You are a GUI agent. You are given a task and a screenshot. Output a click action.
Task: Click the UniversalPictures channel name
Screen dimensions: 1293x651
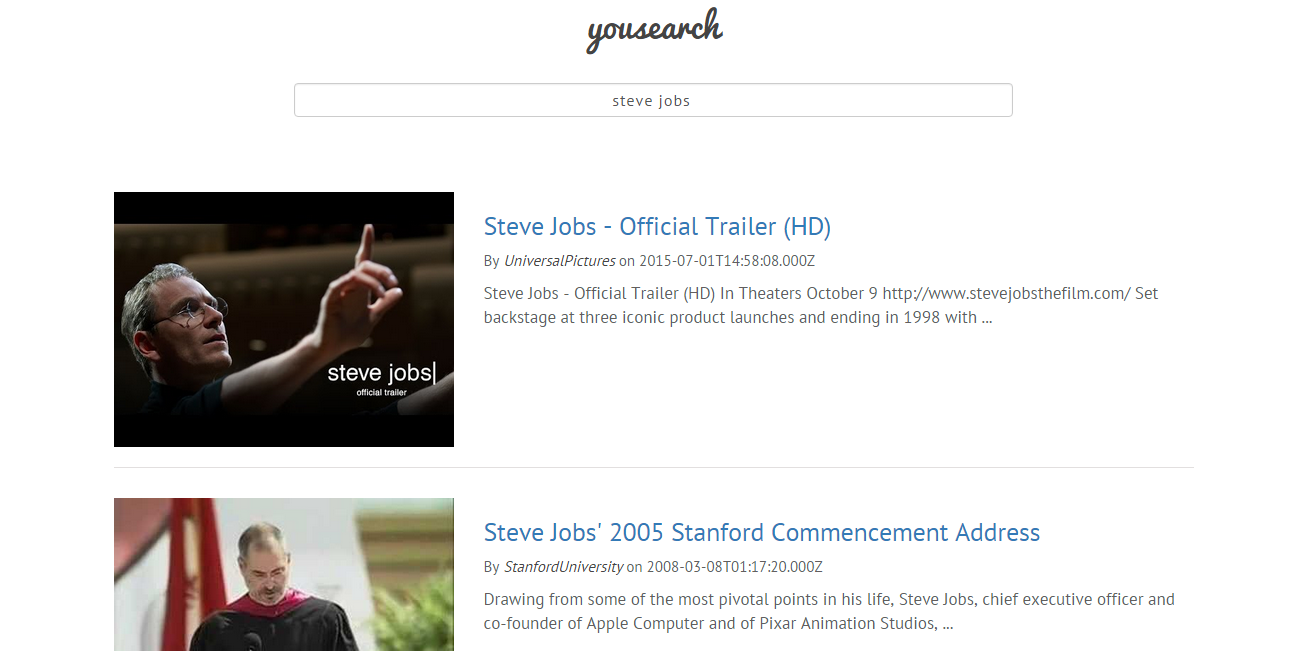click(559, 261)
